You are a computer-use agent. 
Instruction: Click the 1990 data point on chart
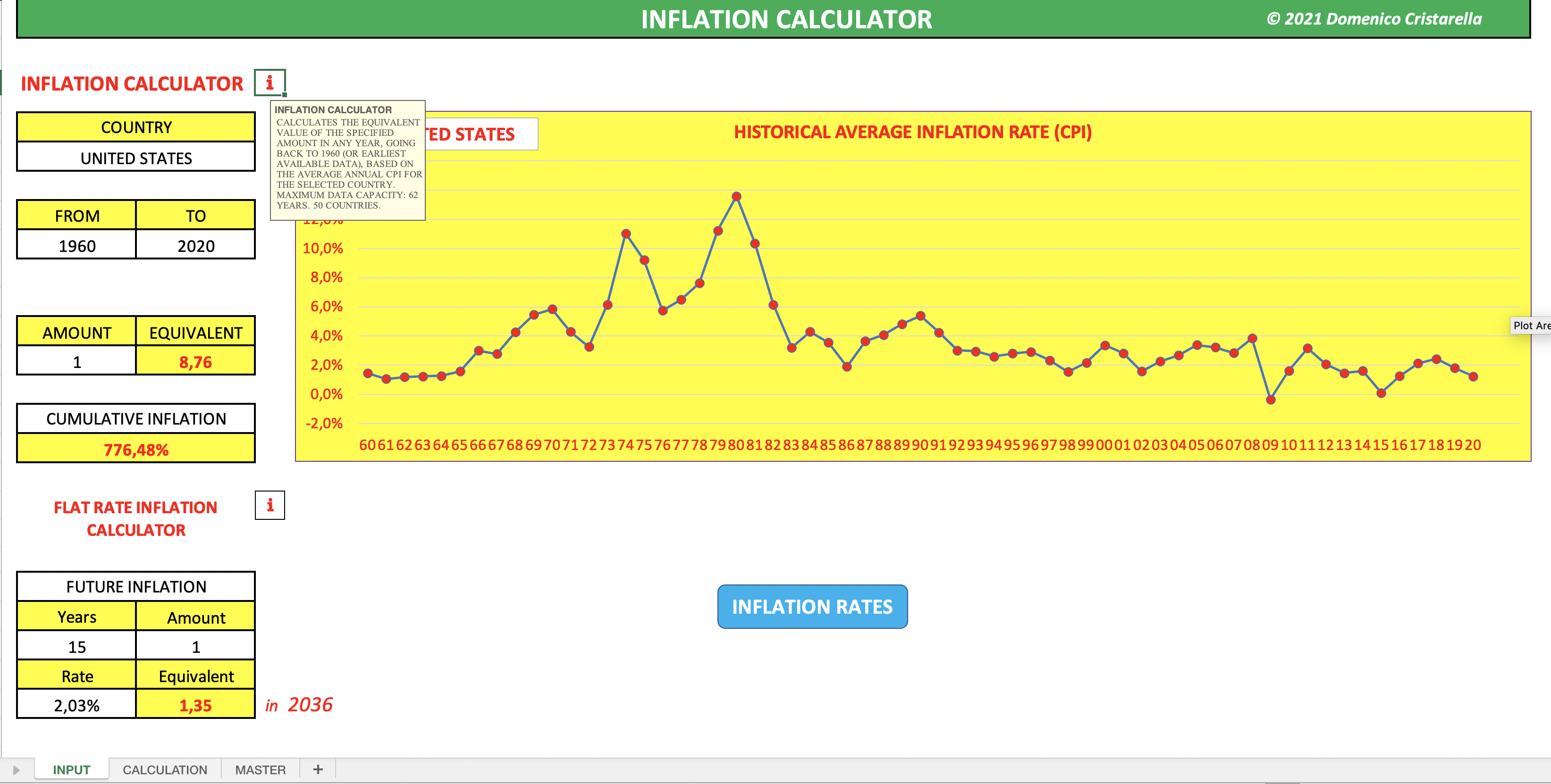(920, 315)
